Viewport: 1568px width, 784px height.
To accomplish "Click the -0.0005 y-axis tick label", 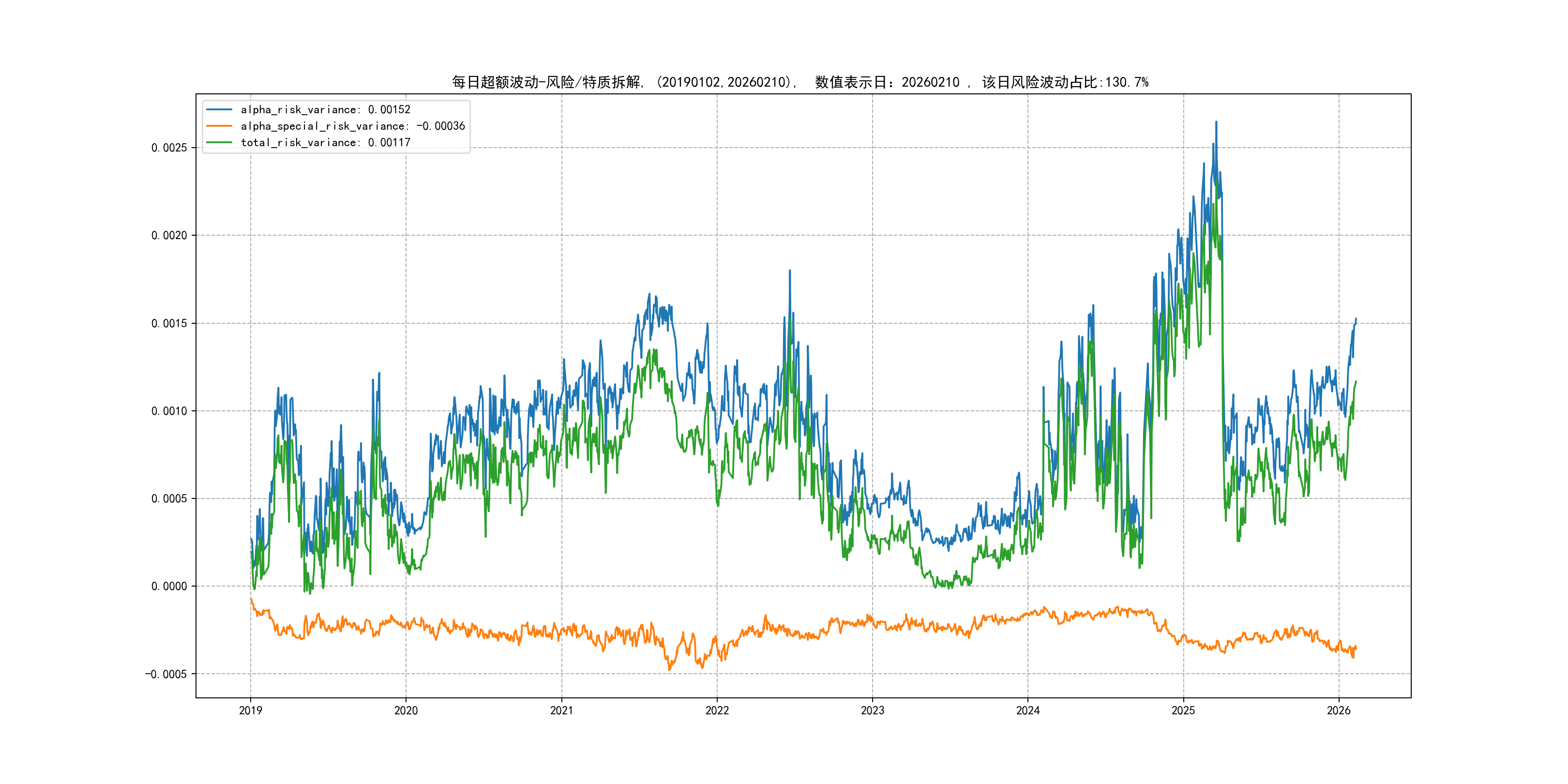I will click(166, 674).
